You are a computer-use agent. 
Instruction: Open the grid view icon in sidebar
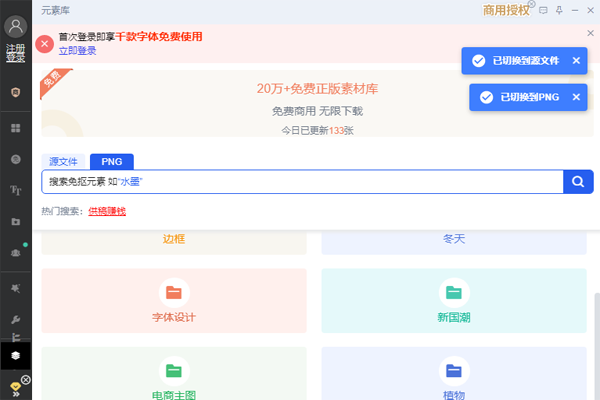point(15,128)
